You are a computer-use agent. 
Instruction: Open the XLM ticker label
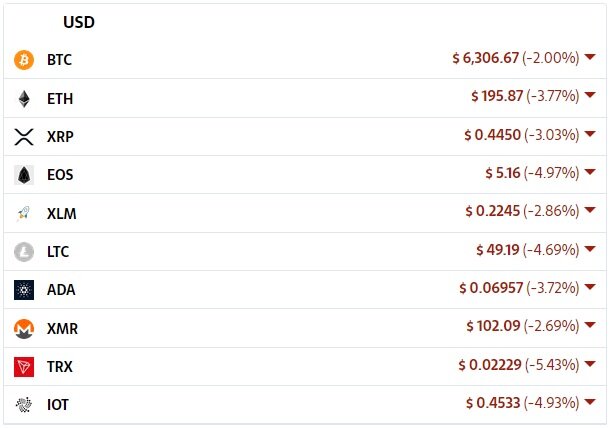tap(61, 214)
